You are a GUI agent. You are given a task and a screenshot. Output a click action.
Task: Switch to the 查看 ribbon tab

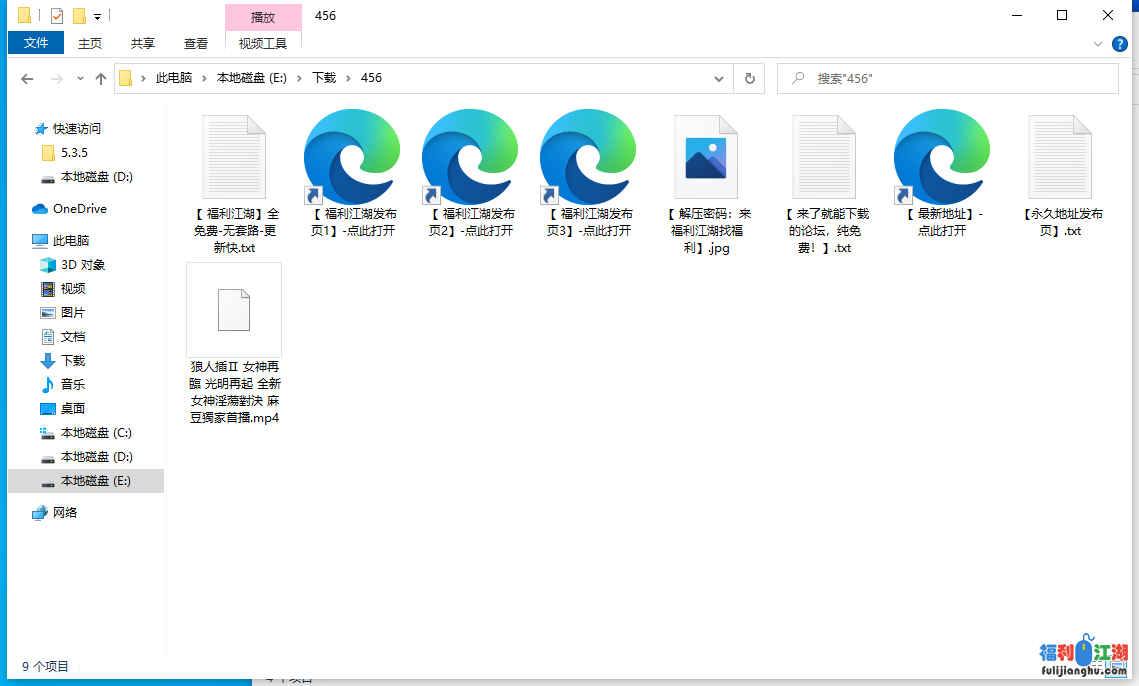(196, 43)
